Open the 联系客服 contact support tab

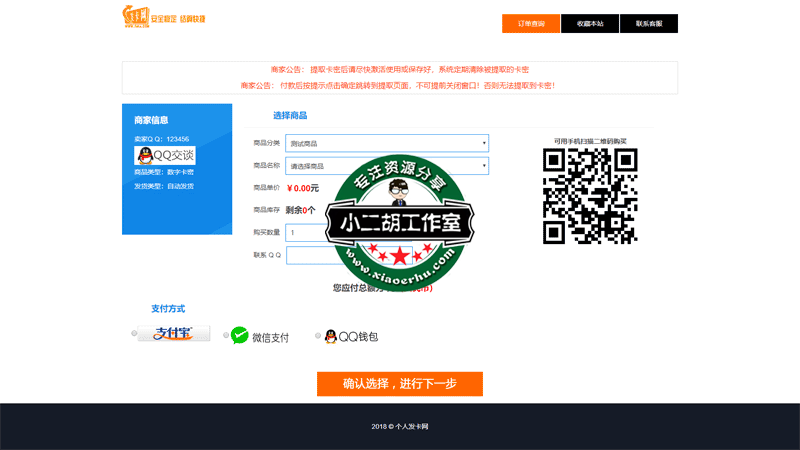(x=649, y=23)
